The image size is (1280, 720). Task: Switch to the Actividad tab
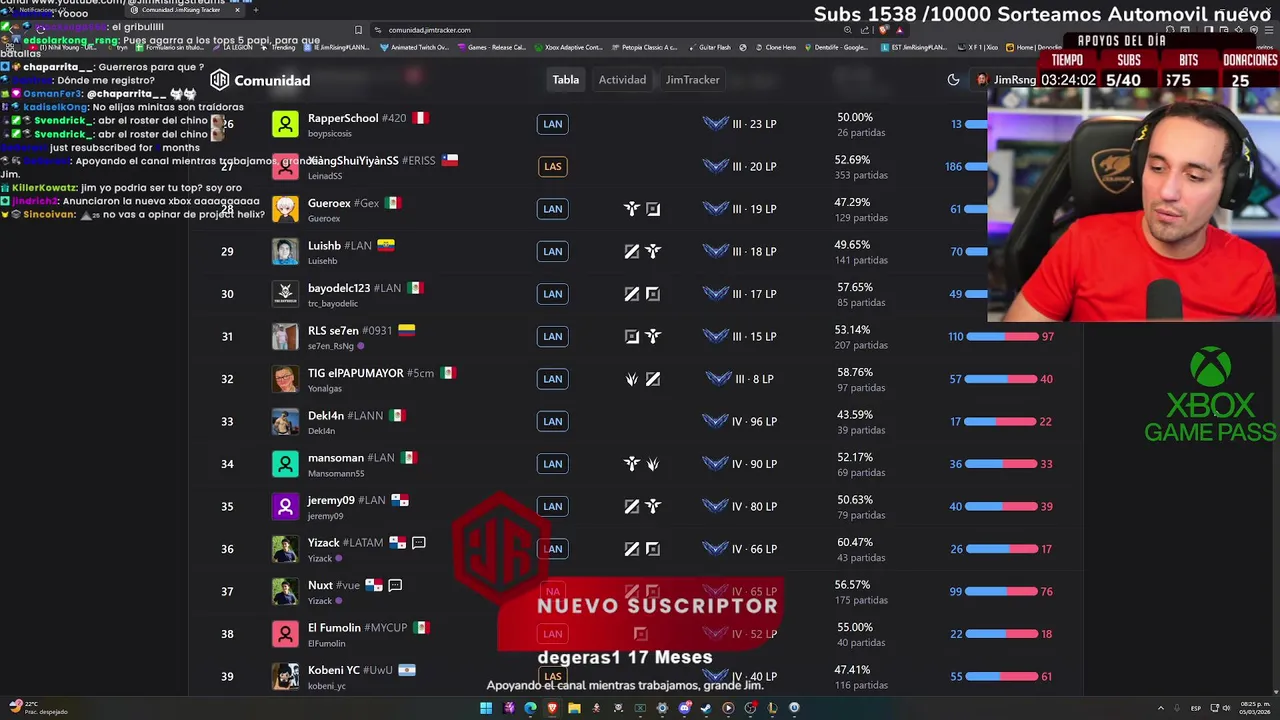click(622, 80)
